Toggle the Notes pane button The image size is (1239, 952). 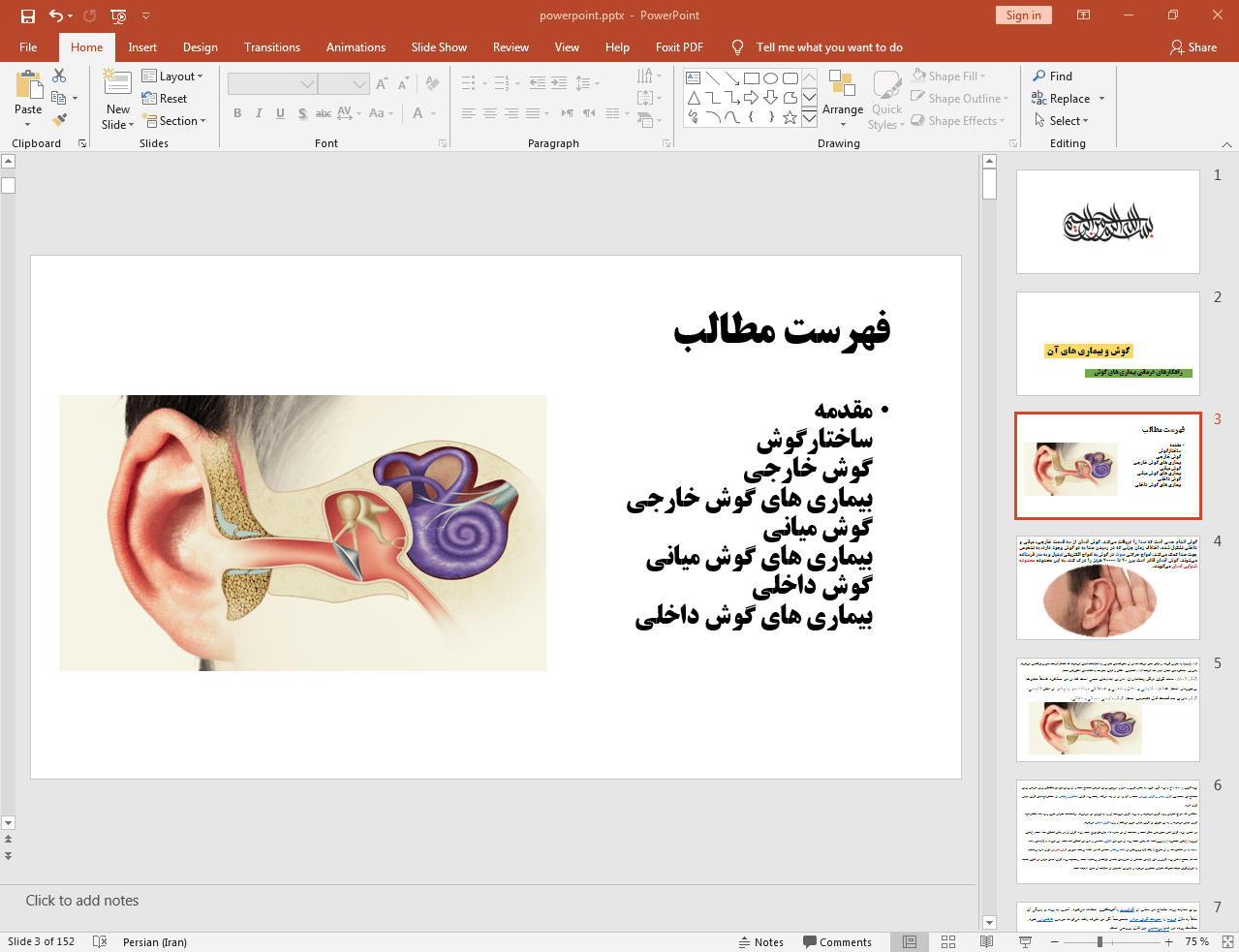pyautogui.click(x=760, y=941)
